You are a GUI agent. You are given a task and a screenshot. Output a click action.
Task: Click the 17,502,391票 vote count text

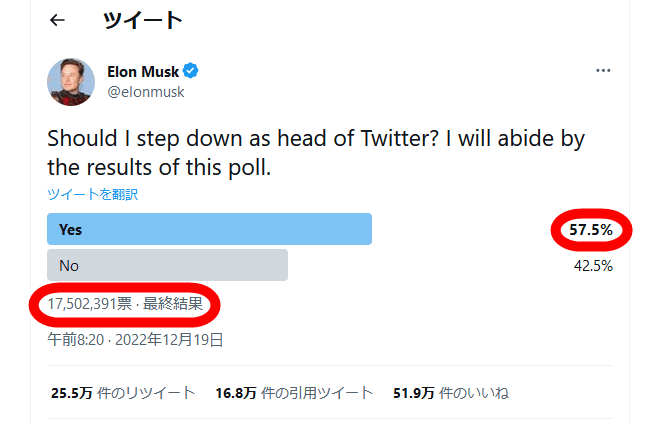pos(90,304)
